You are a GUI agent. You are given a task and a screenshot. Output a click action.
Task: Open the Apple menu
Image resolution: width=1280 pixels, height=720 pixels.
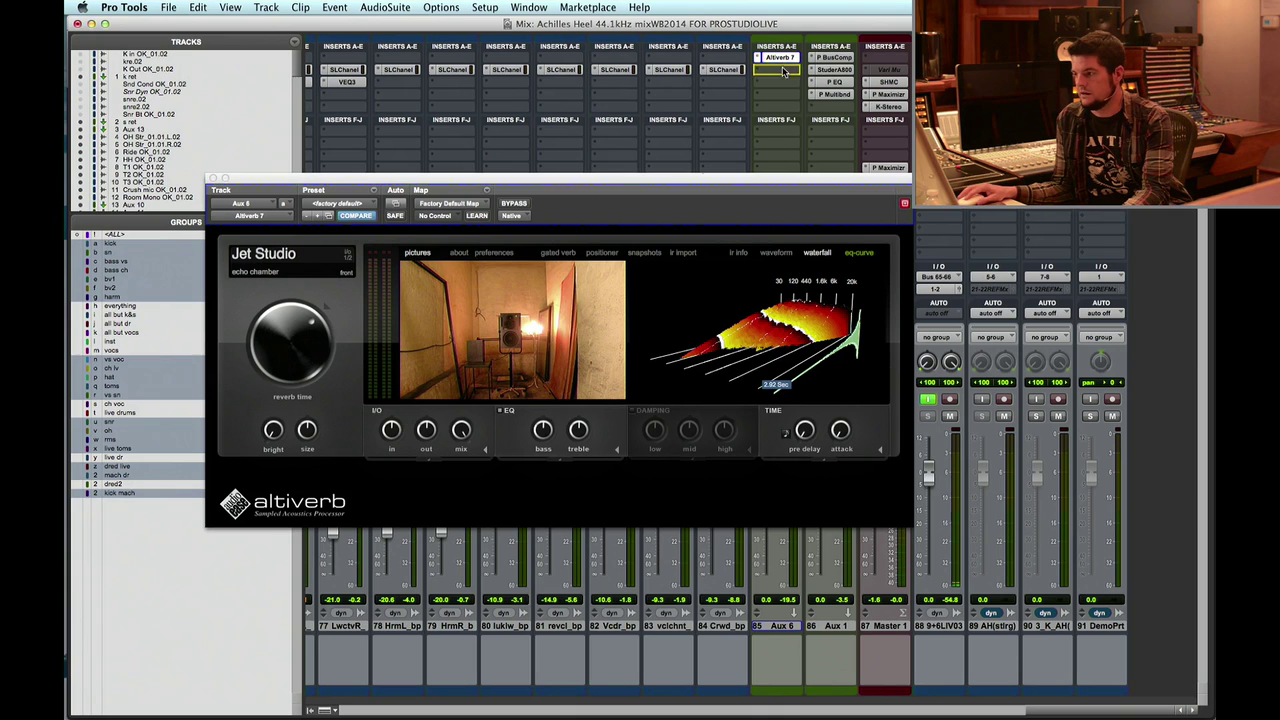[x=82, y=7]
